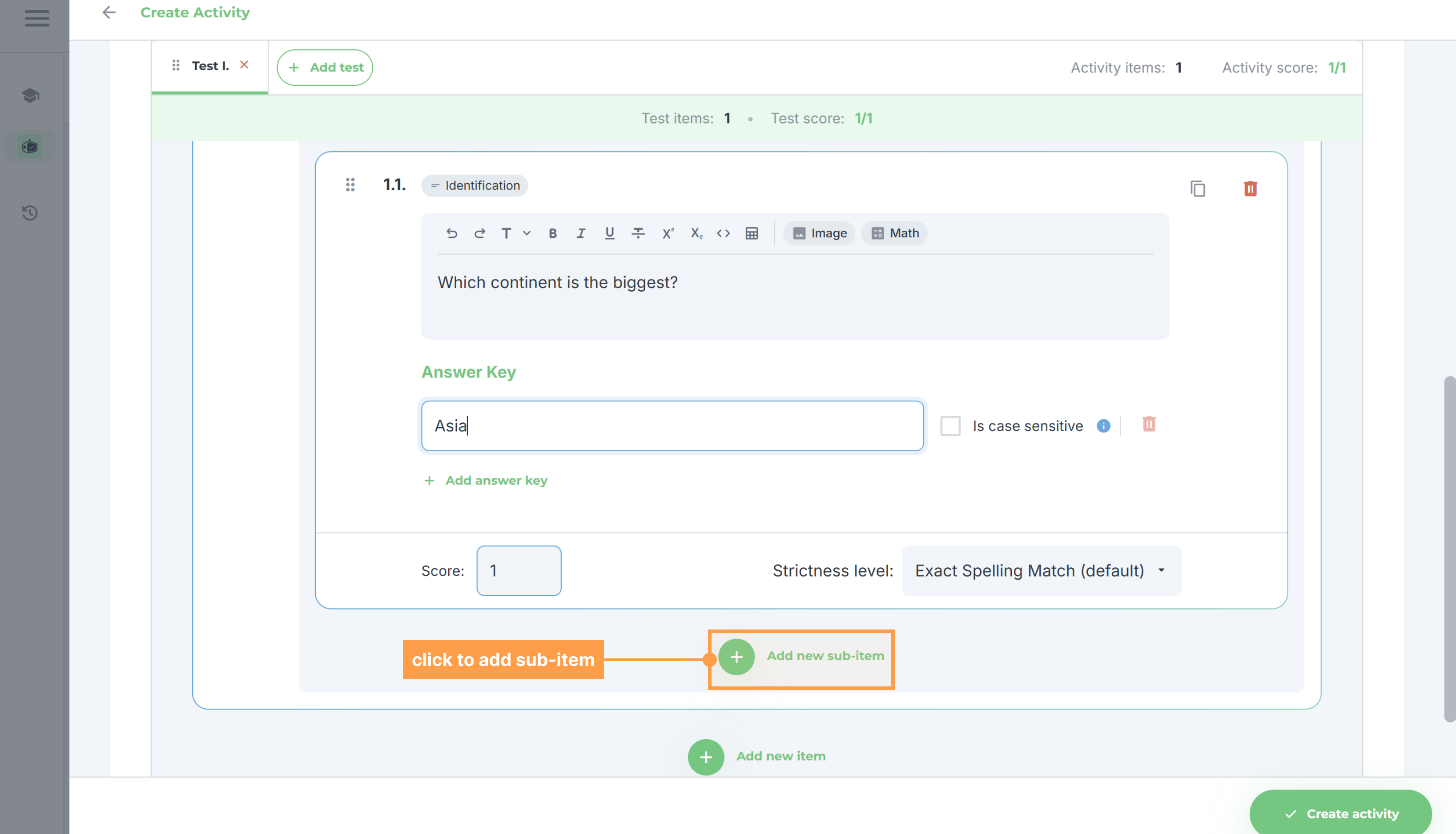Expand the text style dropdown arrow

point(527,233)
